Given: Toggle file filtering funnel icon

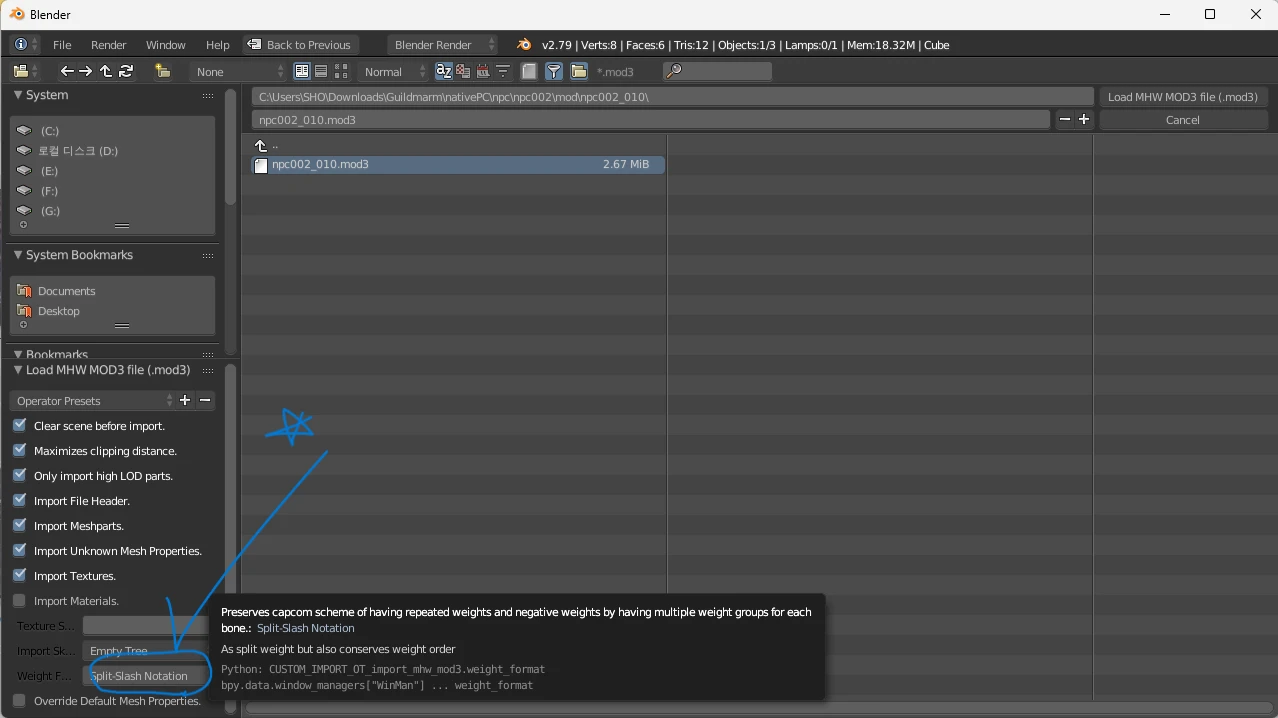Looking at the screenshot, I should coord(553,71).
